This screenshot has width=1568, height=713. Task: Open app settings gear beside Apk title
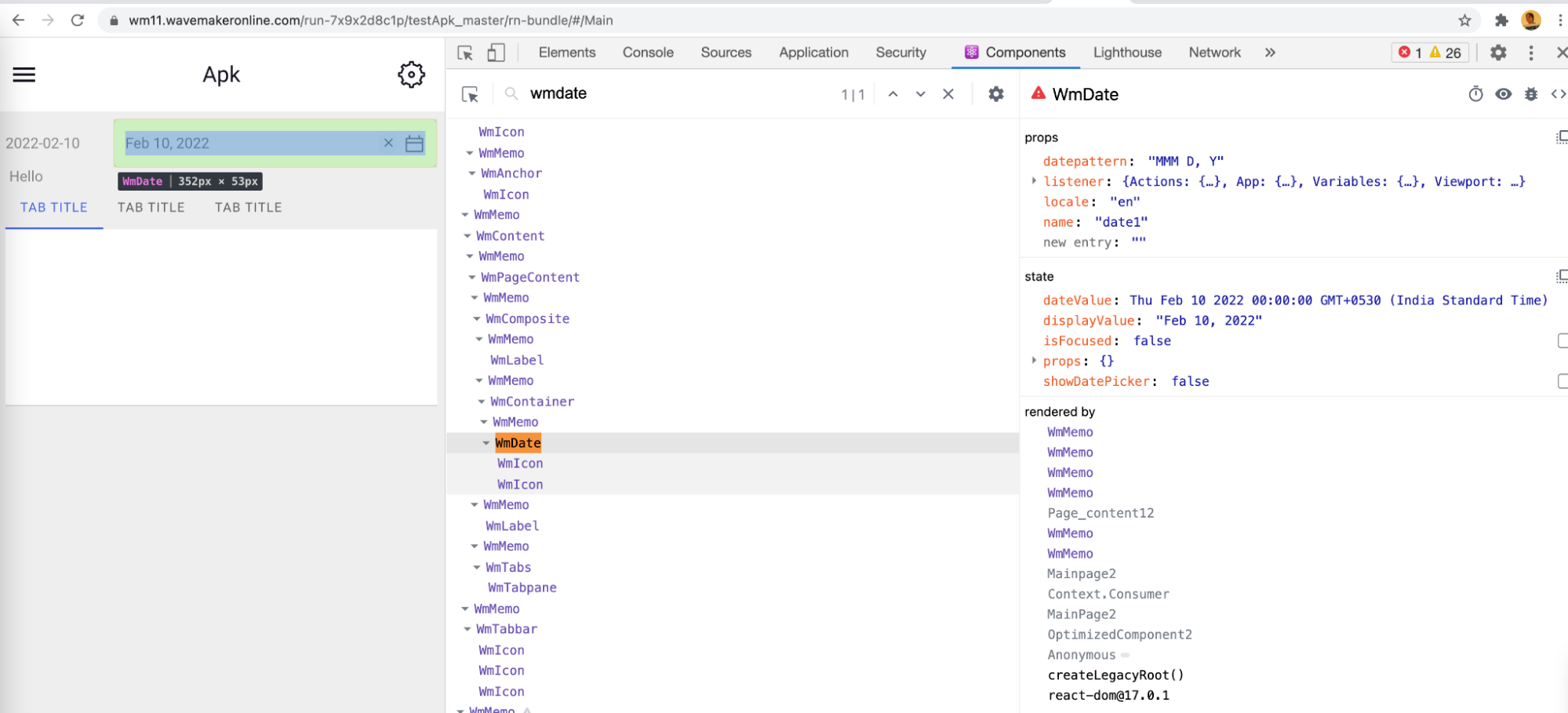click(x=411, y=75)
